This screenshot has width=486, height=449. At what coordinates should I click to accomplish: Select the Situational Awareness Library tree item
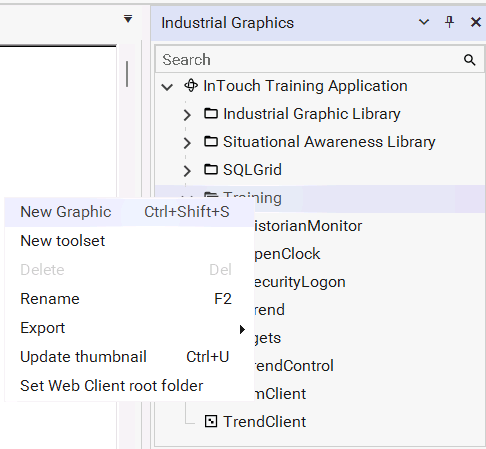(x=329, y=142)
